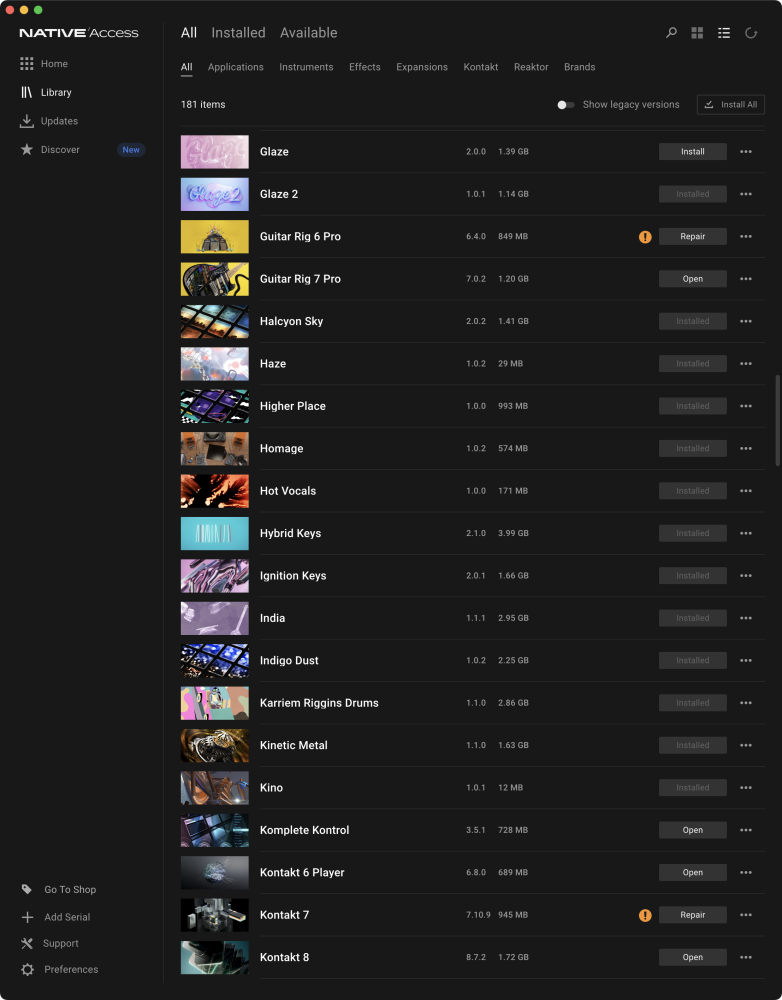Open more options for Guitar Rig 7 Pro
This screenshot has height=1000, width=782.
(x=746, y=279)
